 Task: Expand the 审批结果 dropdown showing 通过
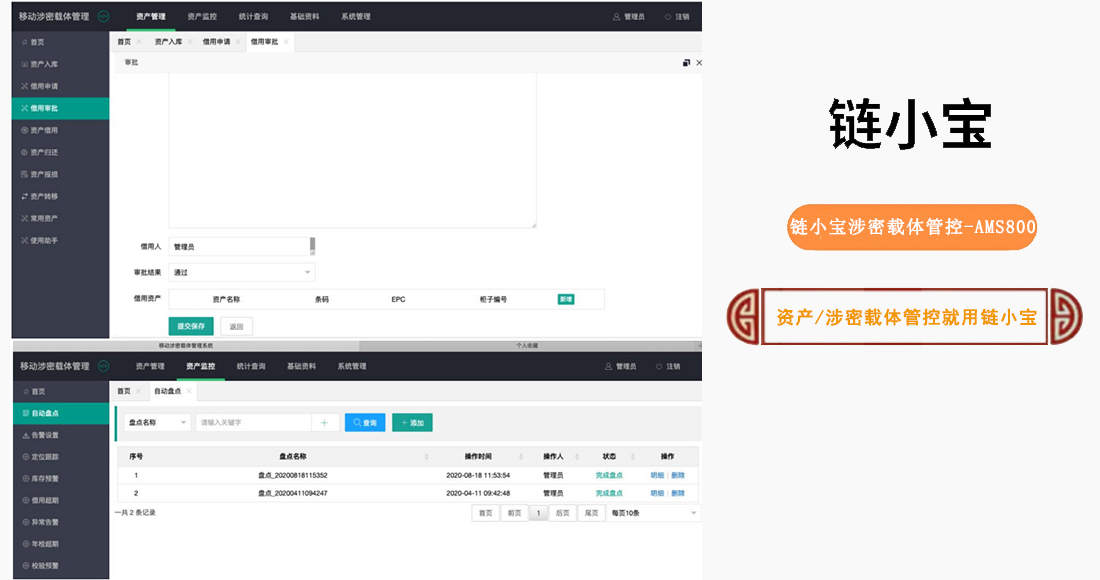(241, 272)
